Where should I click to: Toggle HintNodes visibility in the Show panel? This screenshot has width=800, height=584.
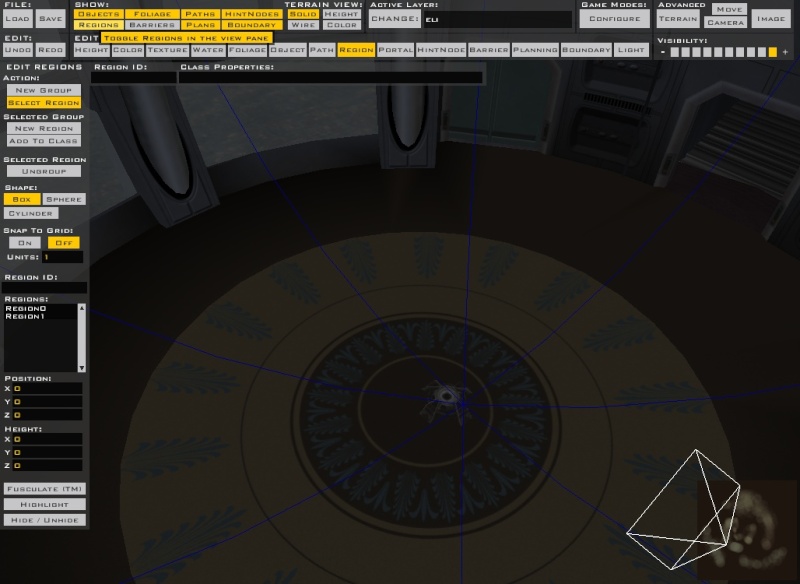[252, 14]
